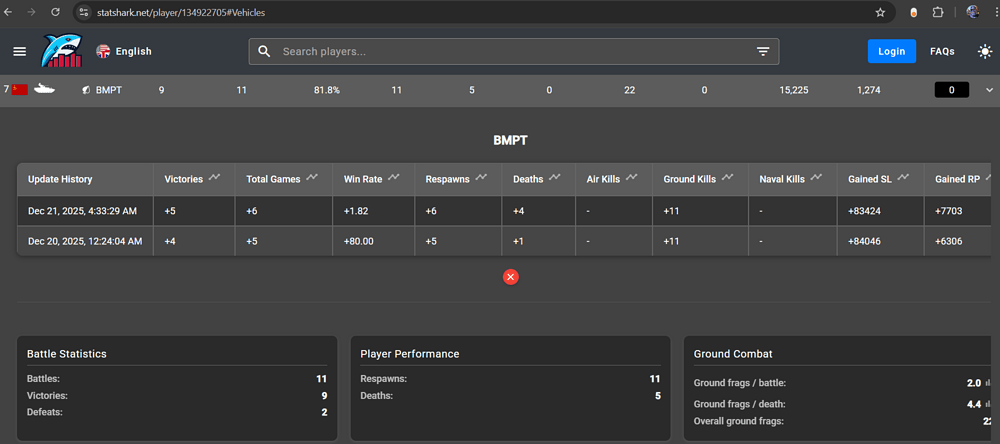Select the Dec 21, 2025 update history row

[x=85, y=210]
